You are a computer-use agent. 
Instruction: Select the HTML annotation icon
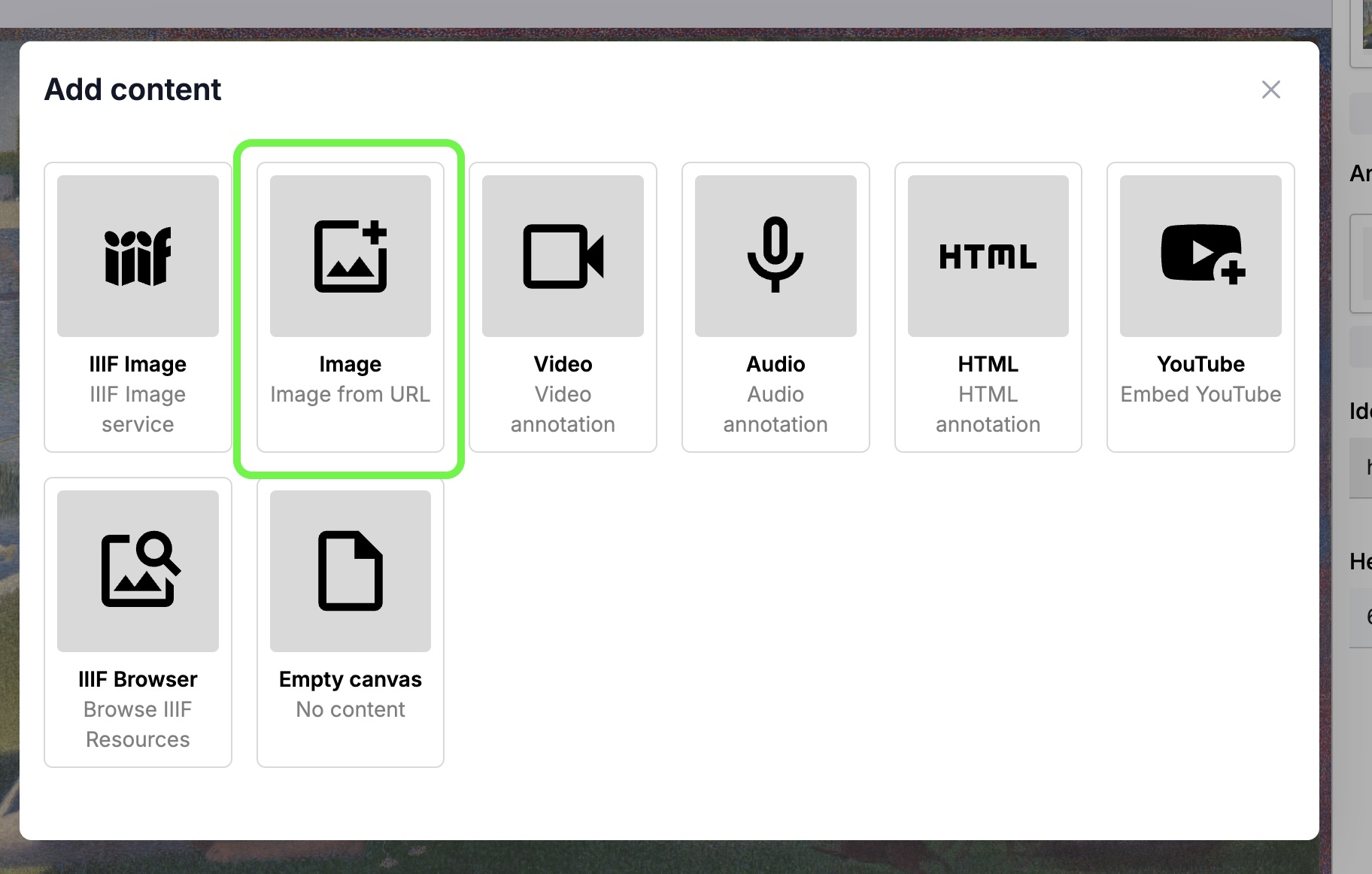988,256
